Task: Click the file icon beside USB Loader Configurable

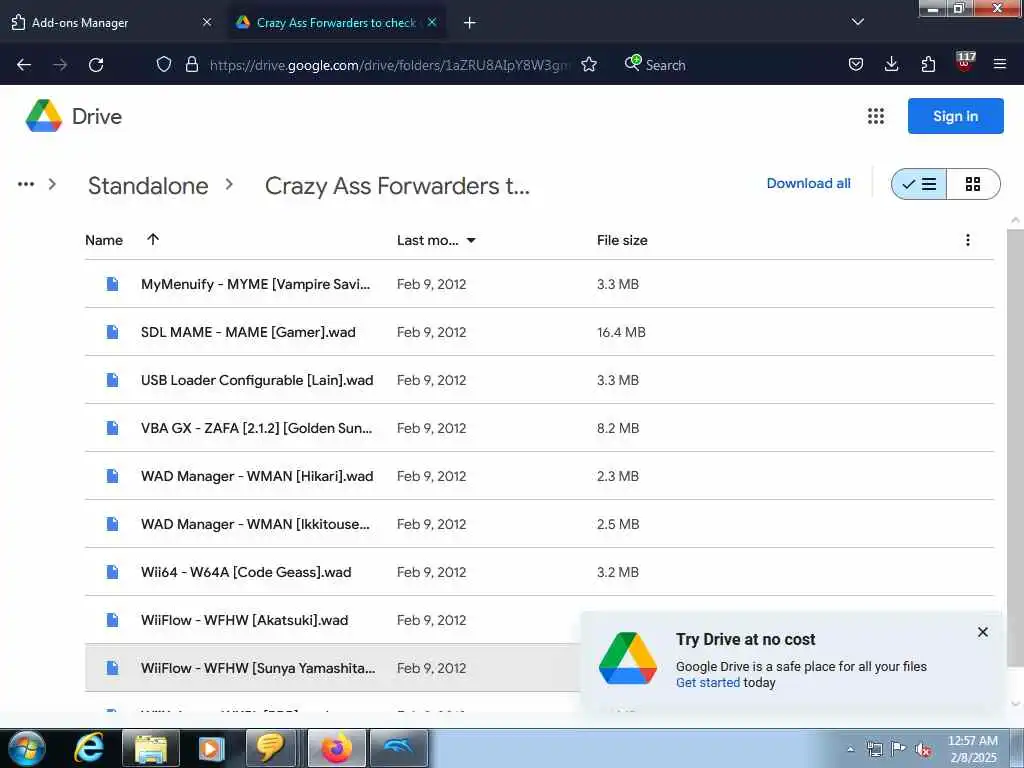Action: tap(112, 380)
